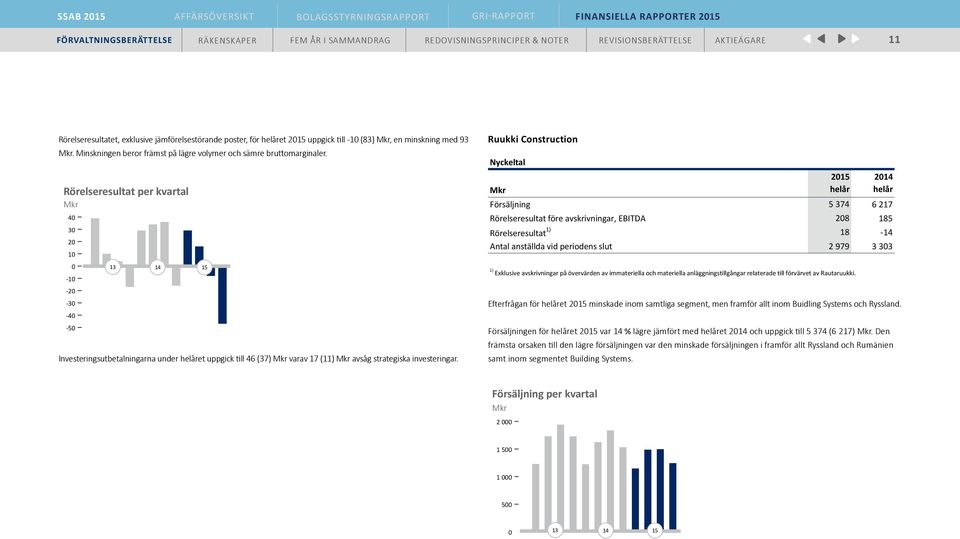This screenshot has height=539, width=960.
Task: Select the 2014 helår column header
Action: (882, 183)
